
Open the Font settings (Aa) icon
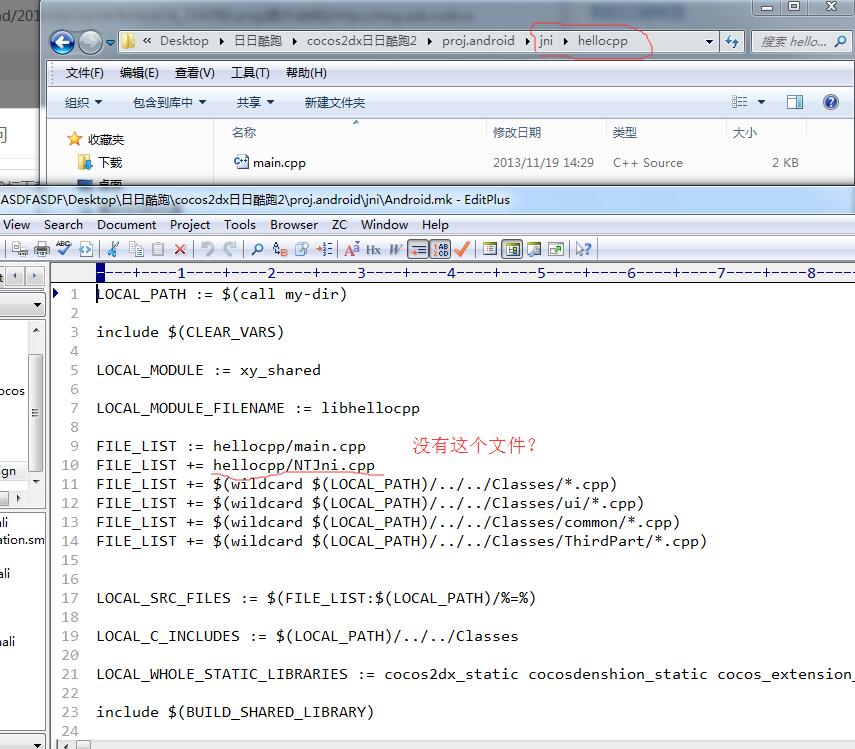[x=352, y=249]
